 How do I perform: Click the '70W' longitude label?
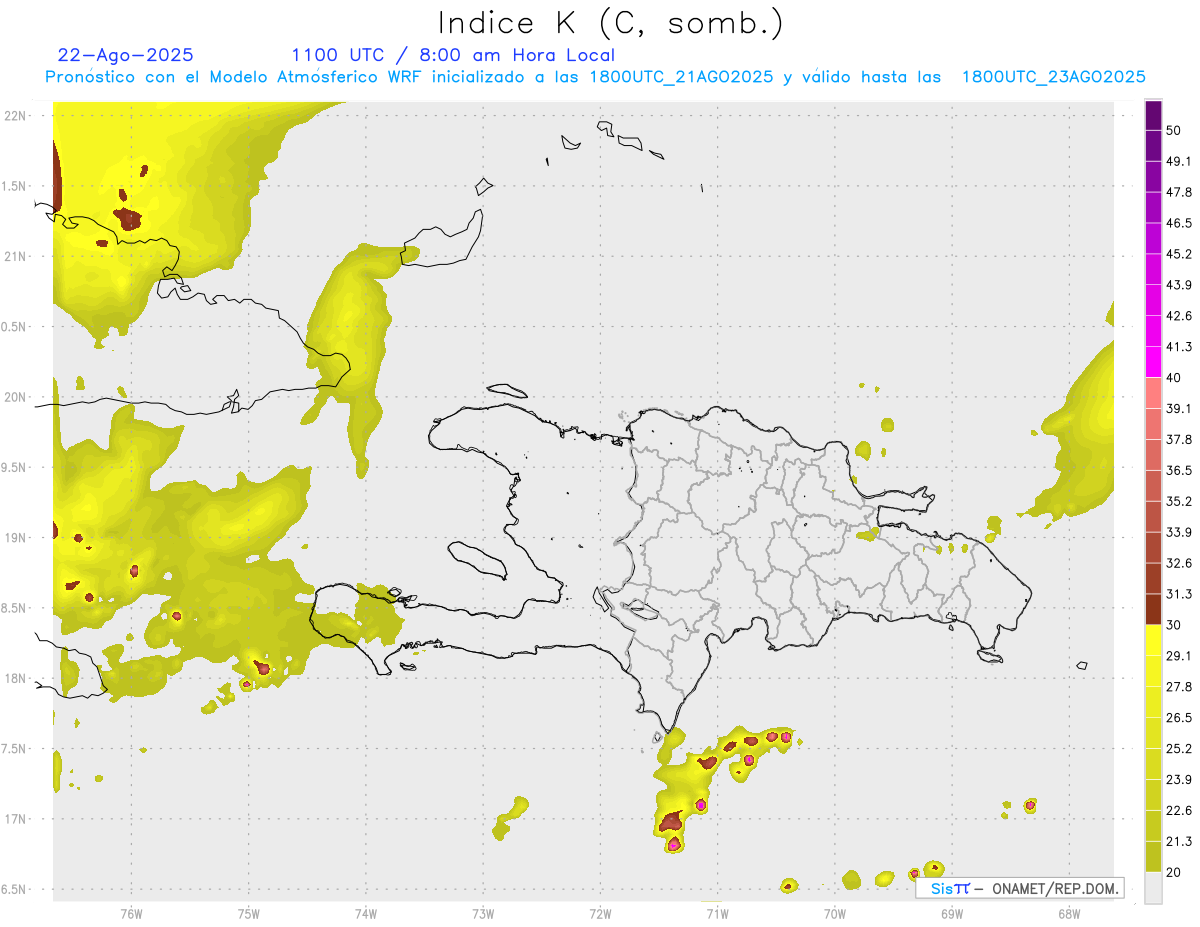pyautogui.click(x=834, y=913)
